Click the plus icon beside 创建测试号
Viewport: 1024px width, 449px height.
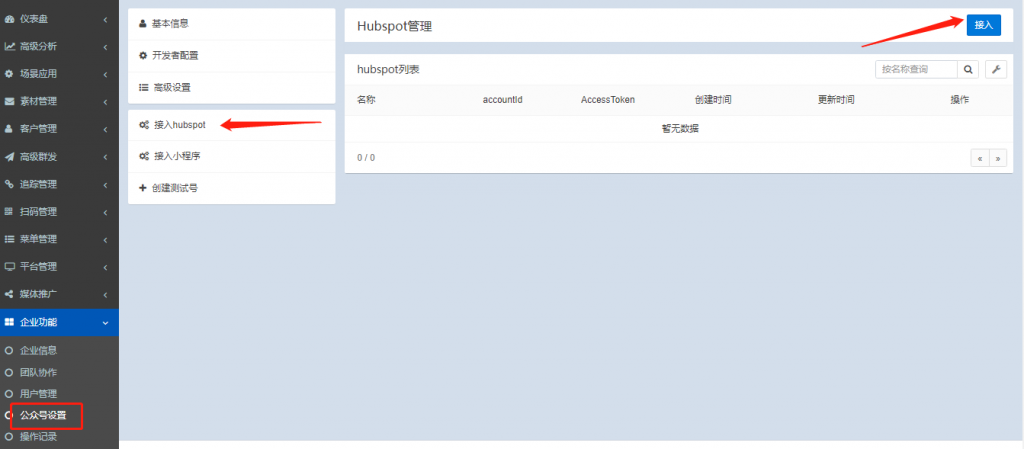(x=143, y=188)
